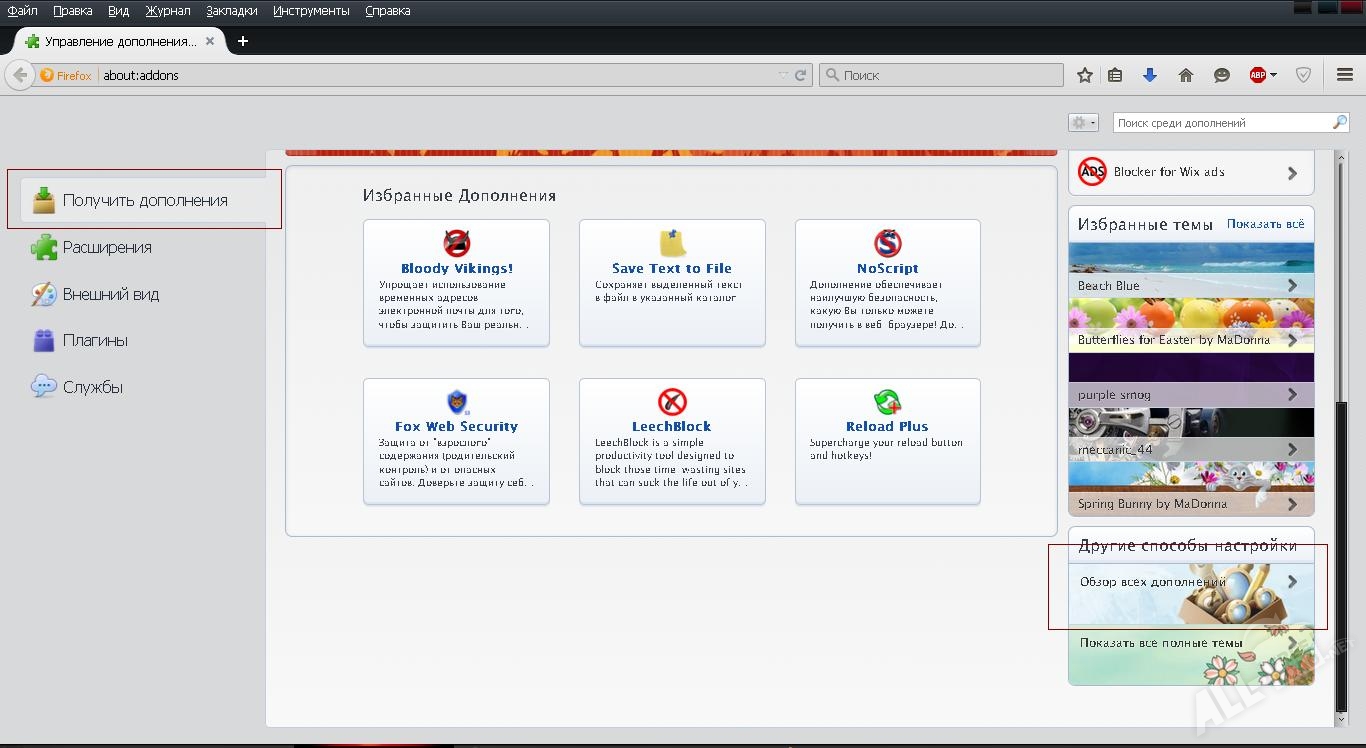
Task: Click the Beach Blue theme thumbnail
Action: (x=1191, y=270)
